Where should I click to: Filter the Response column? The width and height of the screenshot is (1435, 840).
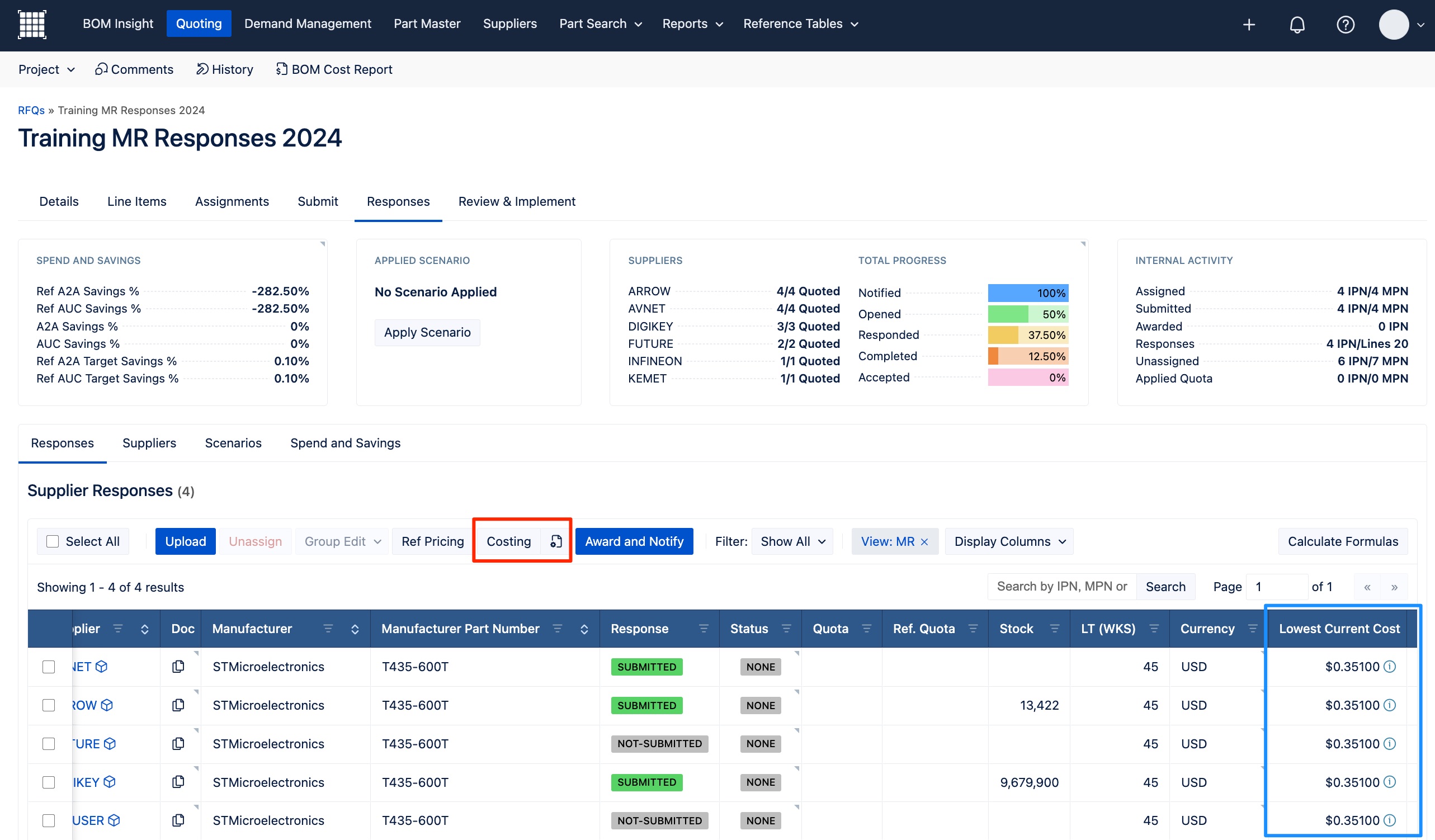[704, 629]
